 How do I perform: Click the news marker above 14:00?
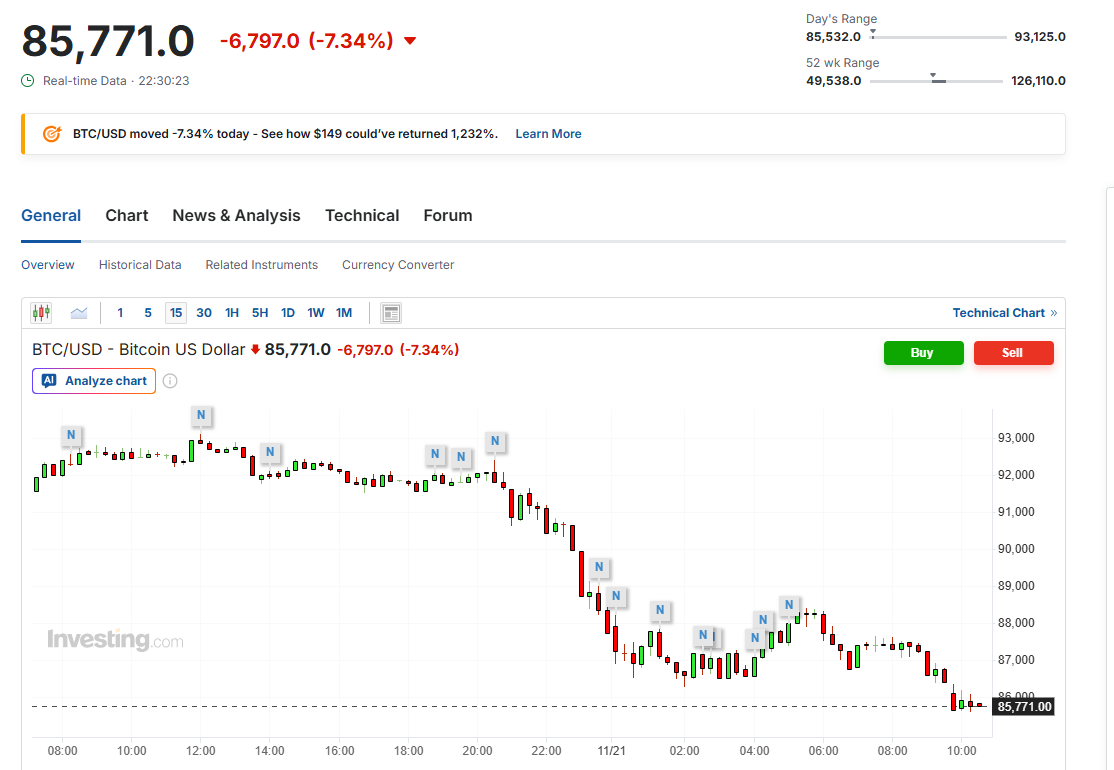(x=269, y=452)
